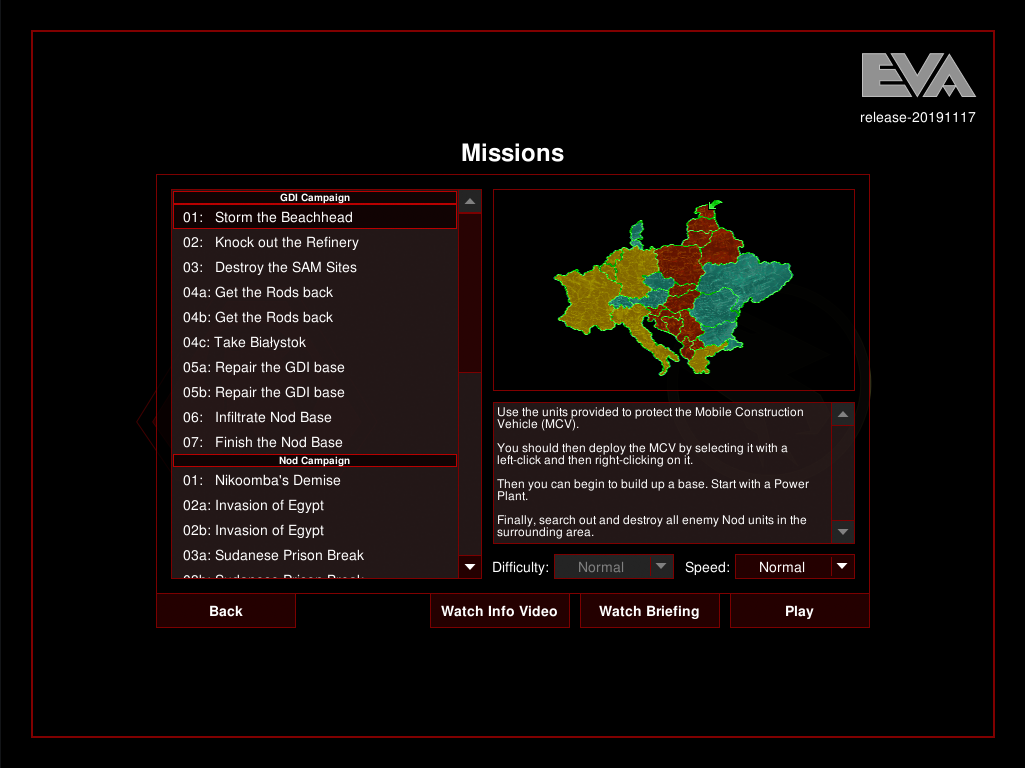Choose mission 05b: Repair the GDI base
This screenshot has width=1025, height=768.
[314, 392]
